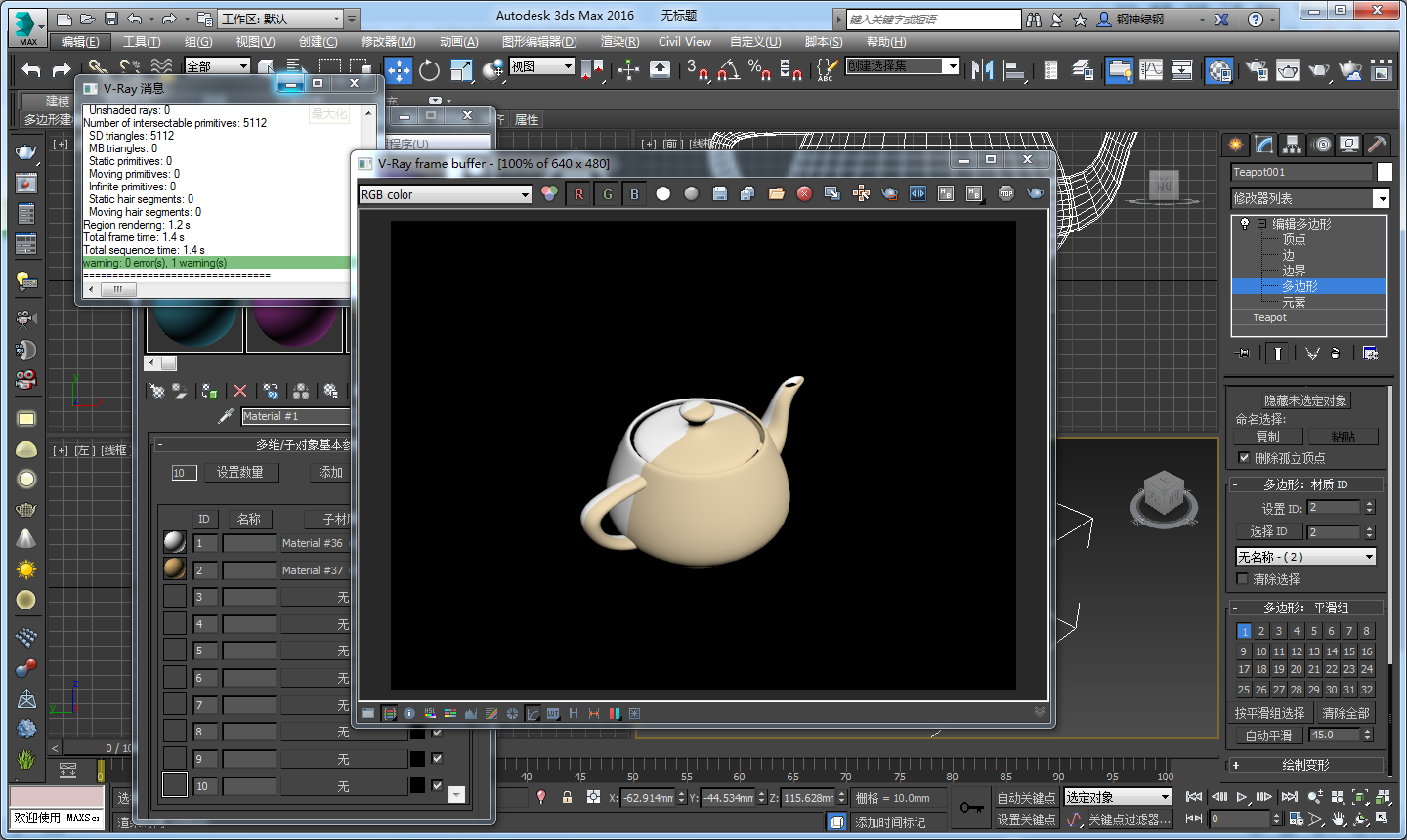Image resolution: width=1407 pixels, height=840 pixels.
Task: Open material name 无名称 - ( 2 ) dropdown
Action: (1306, 556)
